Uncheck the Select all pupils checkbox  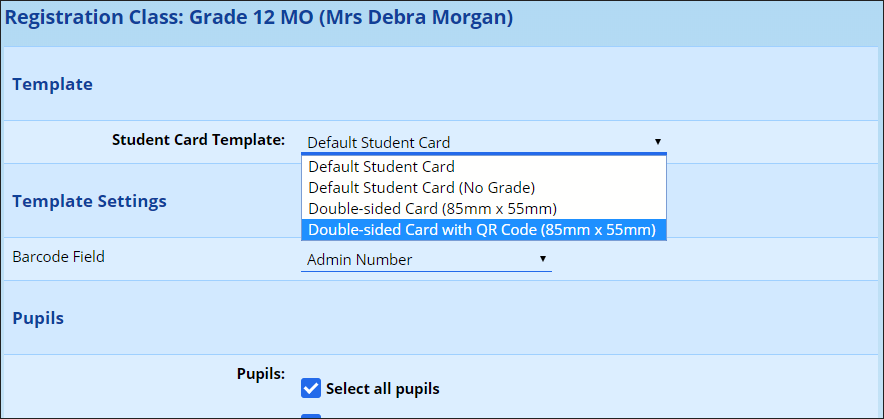(311, 388)
